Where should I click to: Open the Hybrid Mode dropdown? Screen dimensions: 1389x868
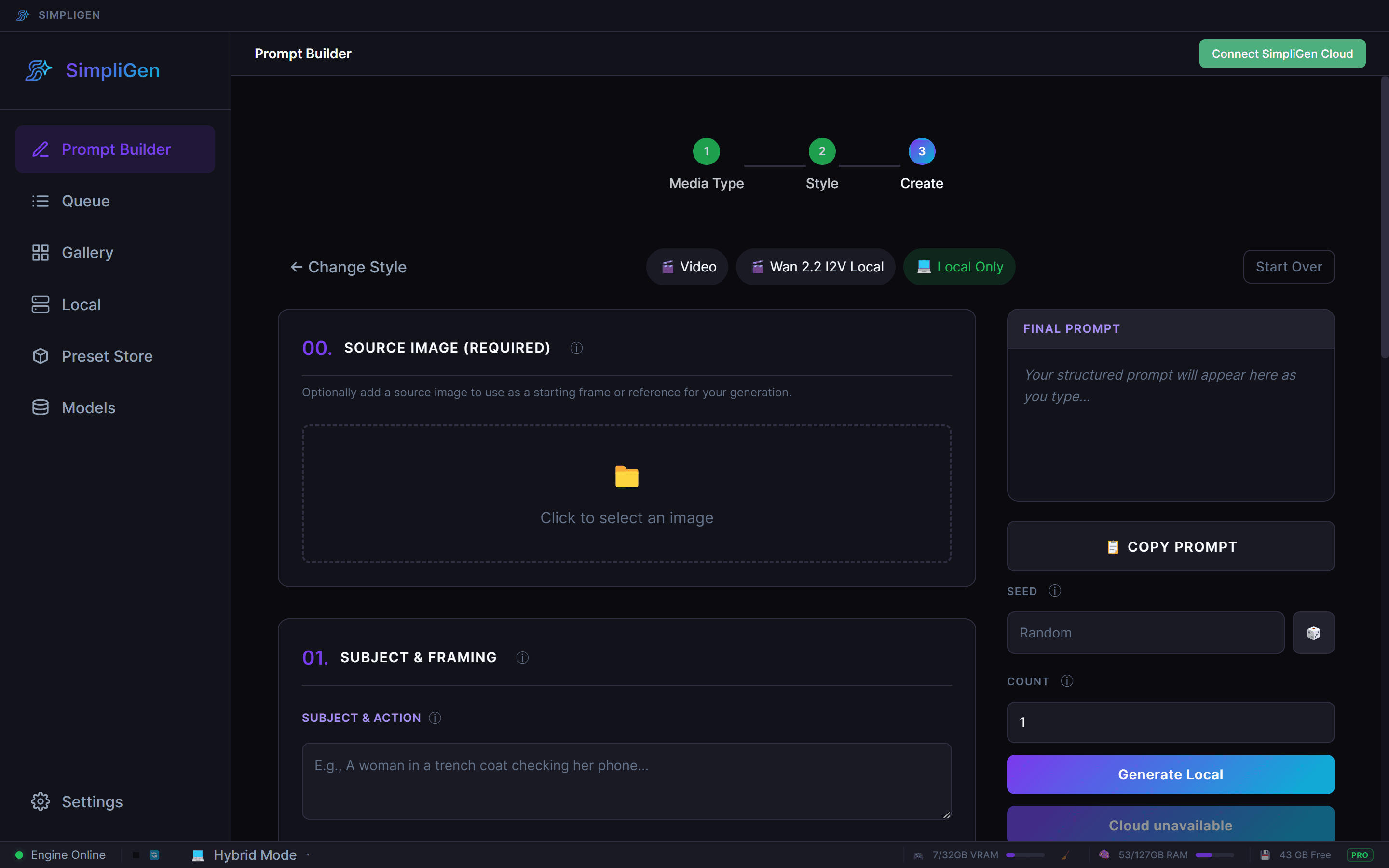click(254, 855)
